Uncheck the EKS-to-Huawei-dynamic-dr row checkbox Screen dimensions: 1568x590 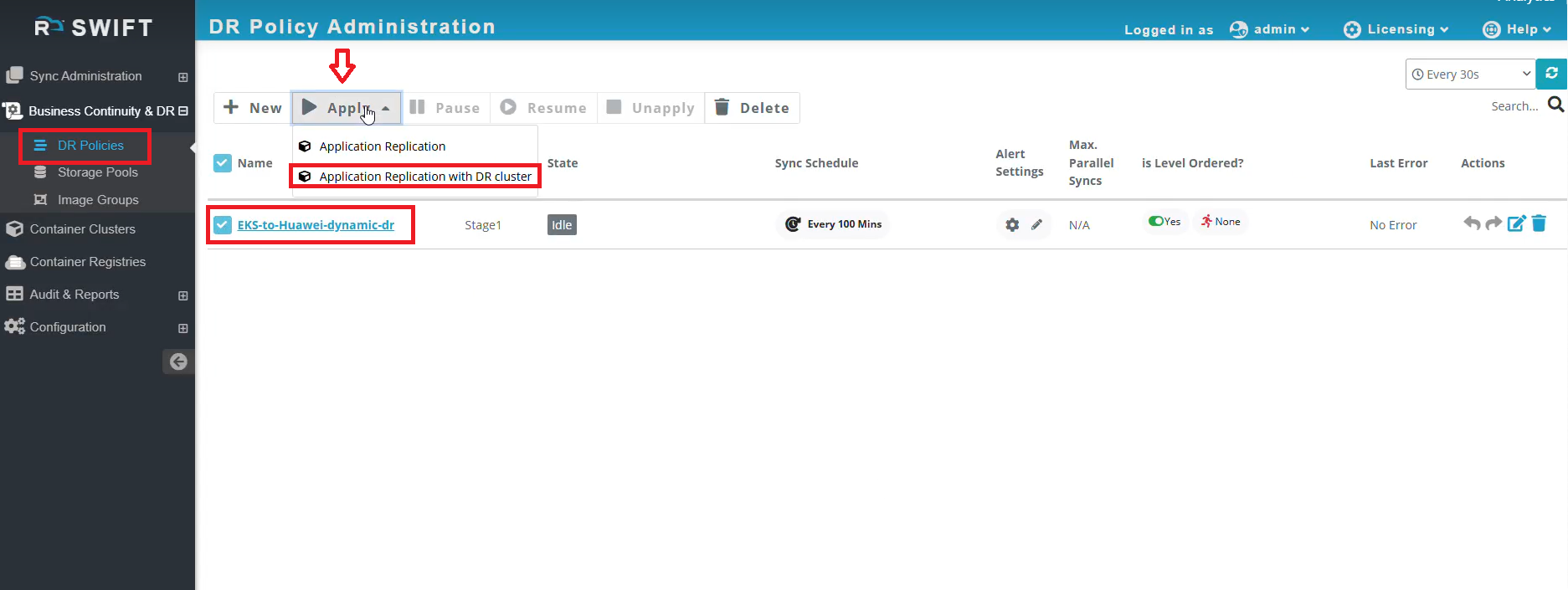click(x=222, y=224)
